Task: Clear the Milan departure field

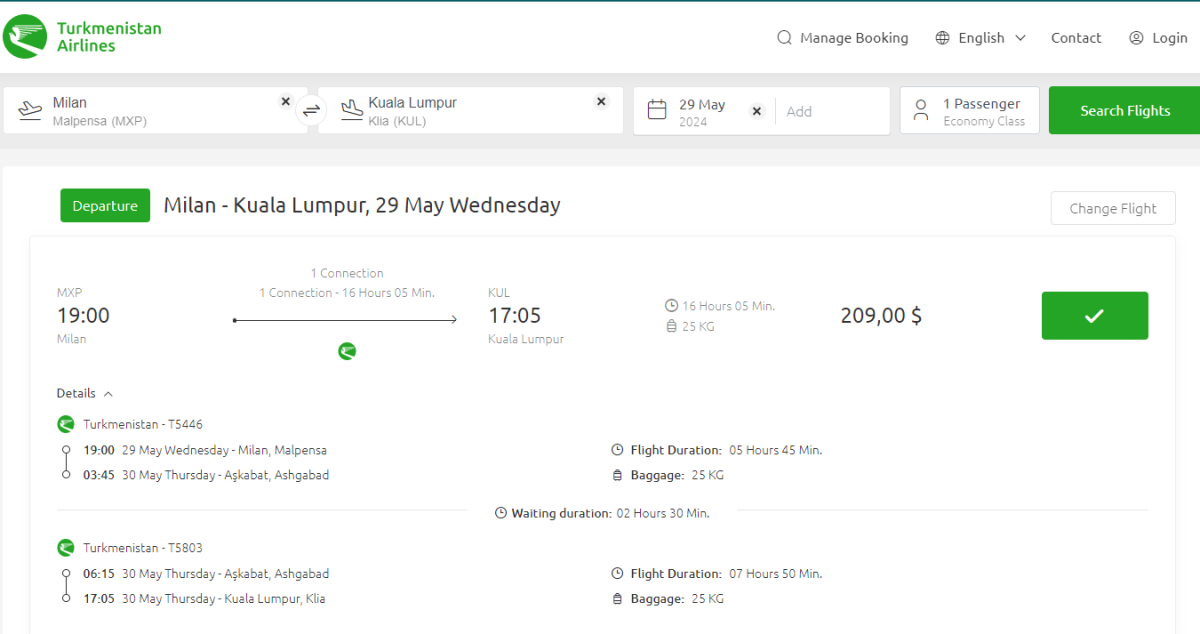Action: 285,102
